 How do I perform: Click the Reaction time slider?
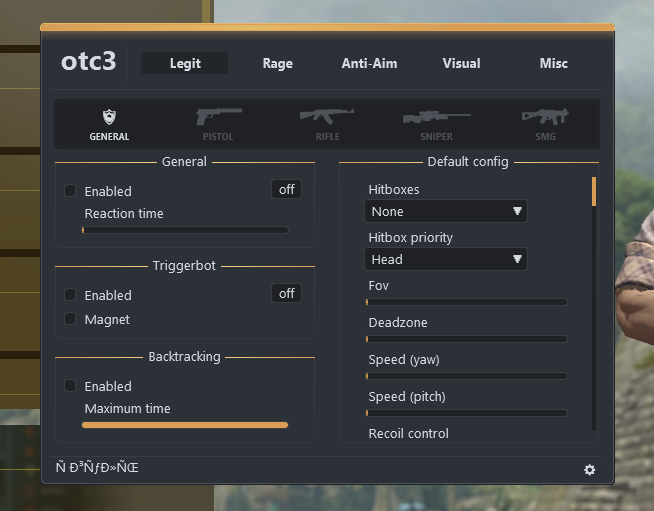tap(185, 230)
